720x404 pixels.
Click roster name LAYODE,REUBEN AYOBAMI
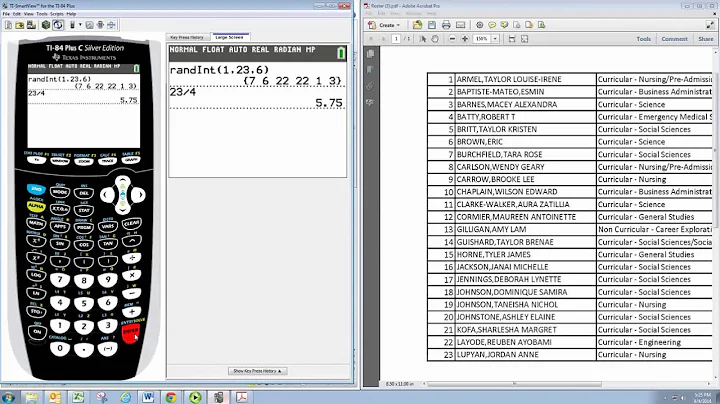pyautogui.click(x=504, y=342)
